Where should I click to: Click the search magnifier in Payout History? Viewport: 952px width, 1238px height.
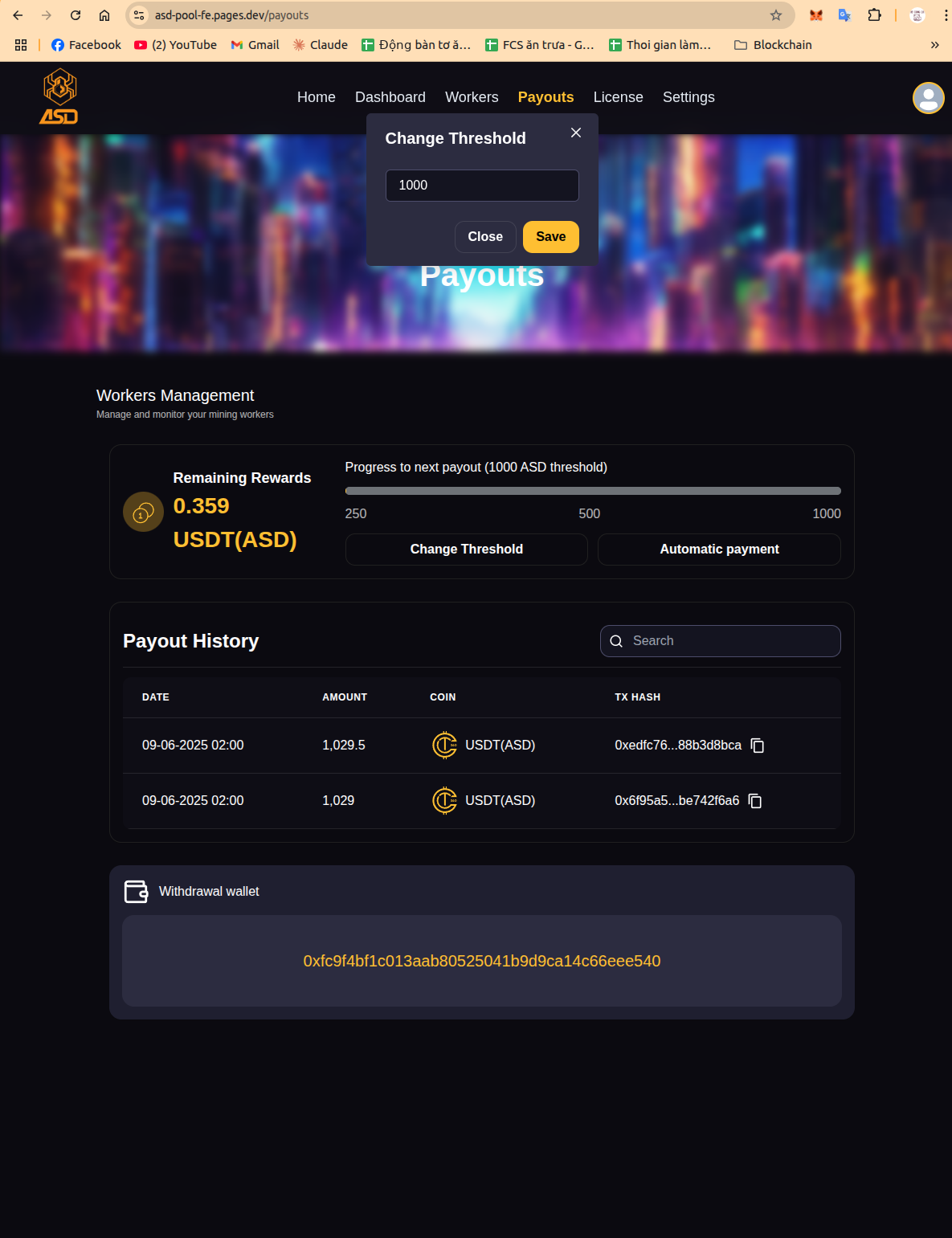point(616,641)
